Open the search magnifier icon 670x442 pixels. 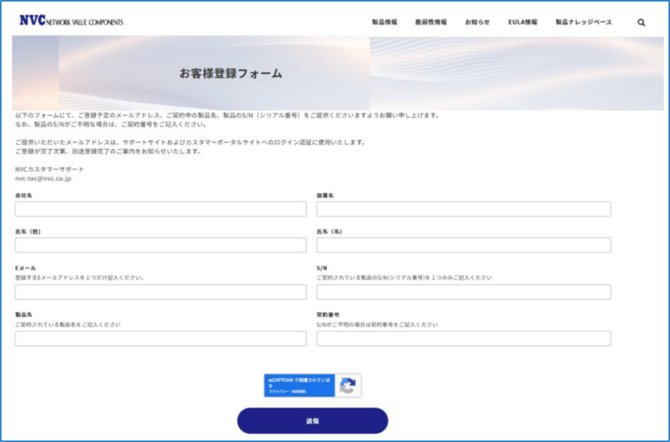(x=641, y=22)
